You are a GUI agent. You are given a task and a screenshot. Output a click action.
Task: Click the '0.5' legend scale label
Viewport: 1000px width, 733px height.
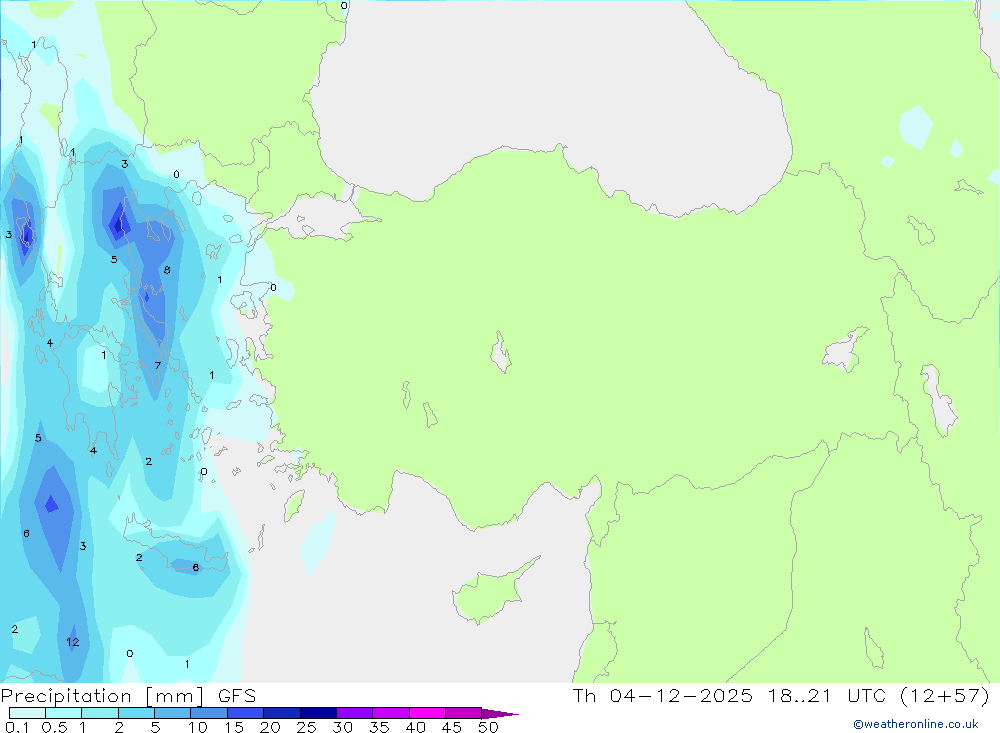54,727
